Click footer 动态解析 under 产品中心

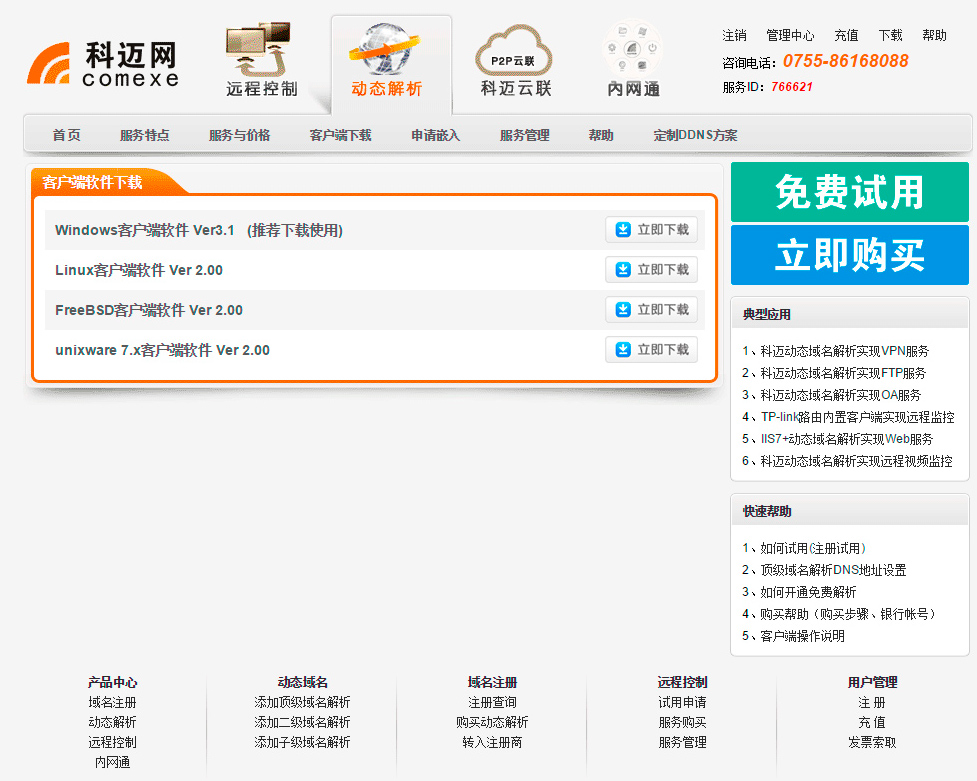(112, 722)
